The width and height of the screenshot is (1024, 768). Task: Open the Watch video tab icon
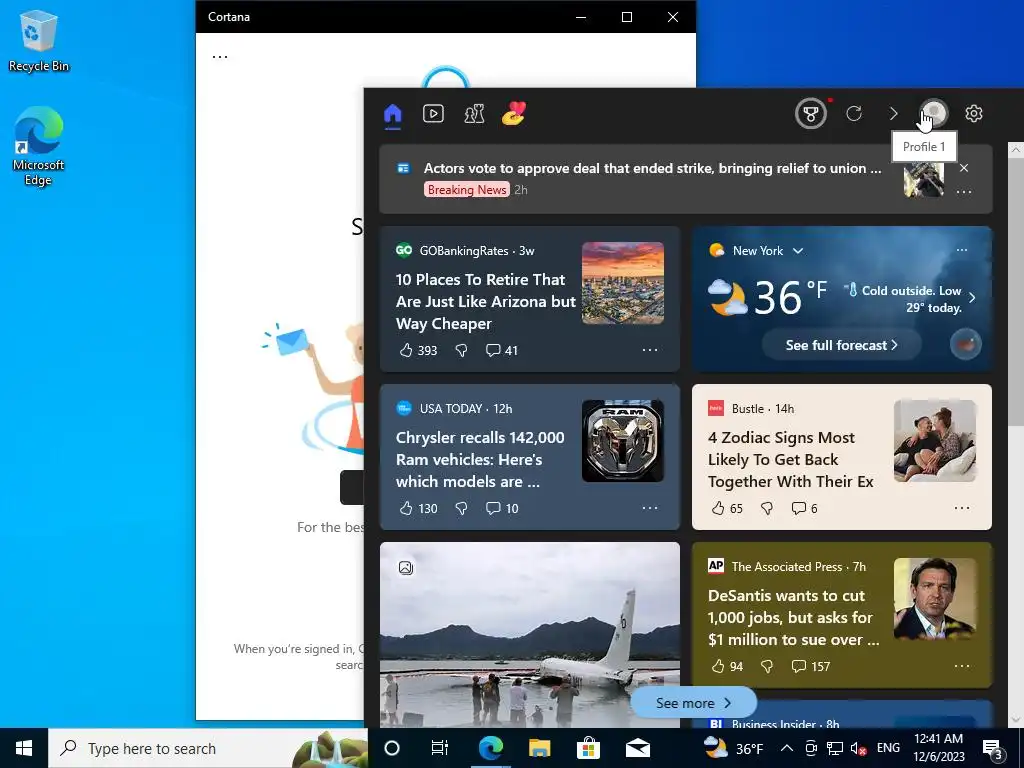pos(433,114)
